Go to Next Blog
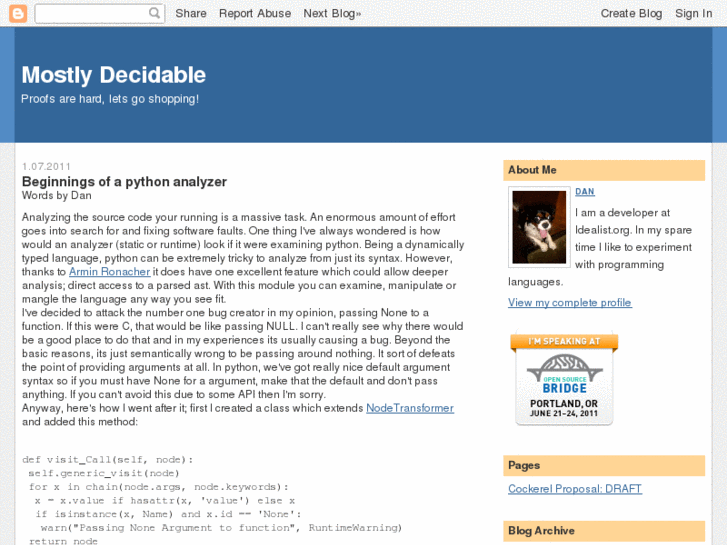 [332, 13]
